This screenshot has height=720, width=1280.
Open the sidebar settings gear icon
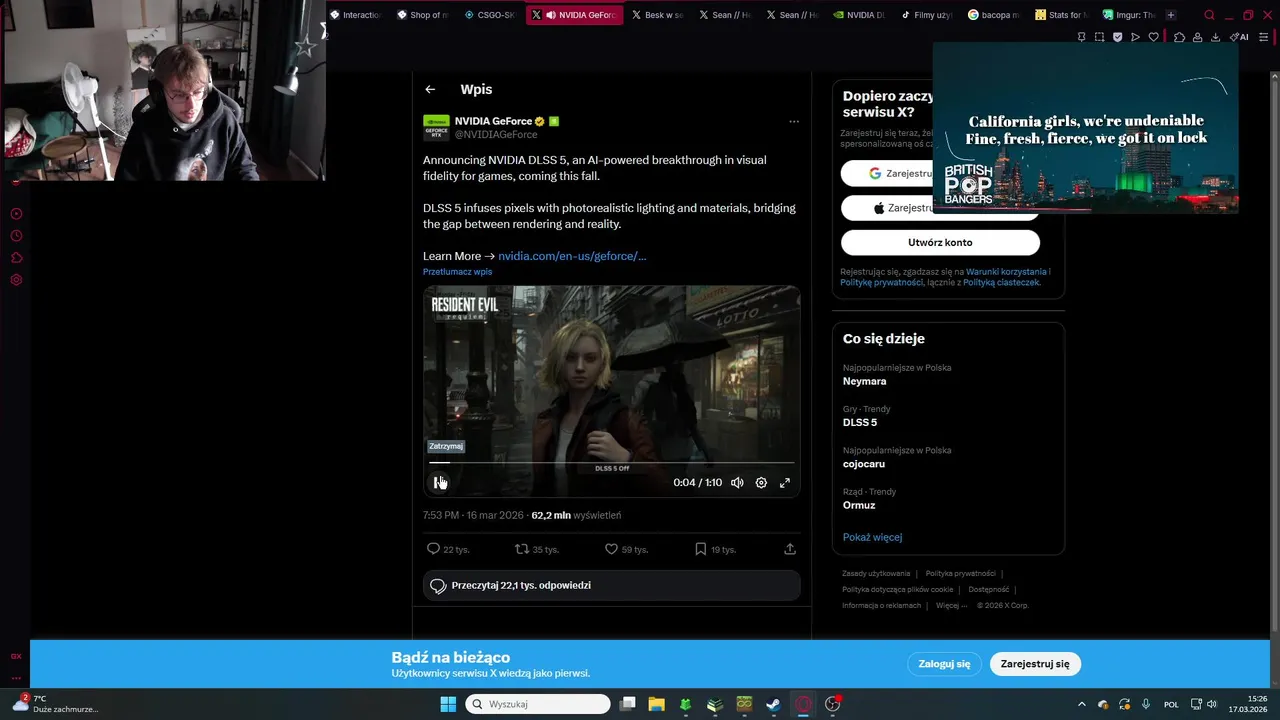(16, 280)
